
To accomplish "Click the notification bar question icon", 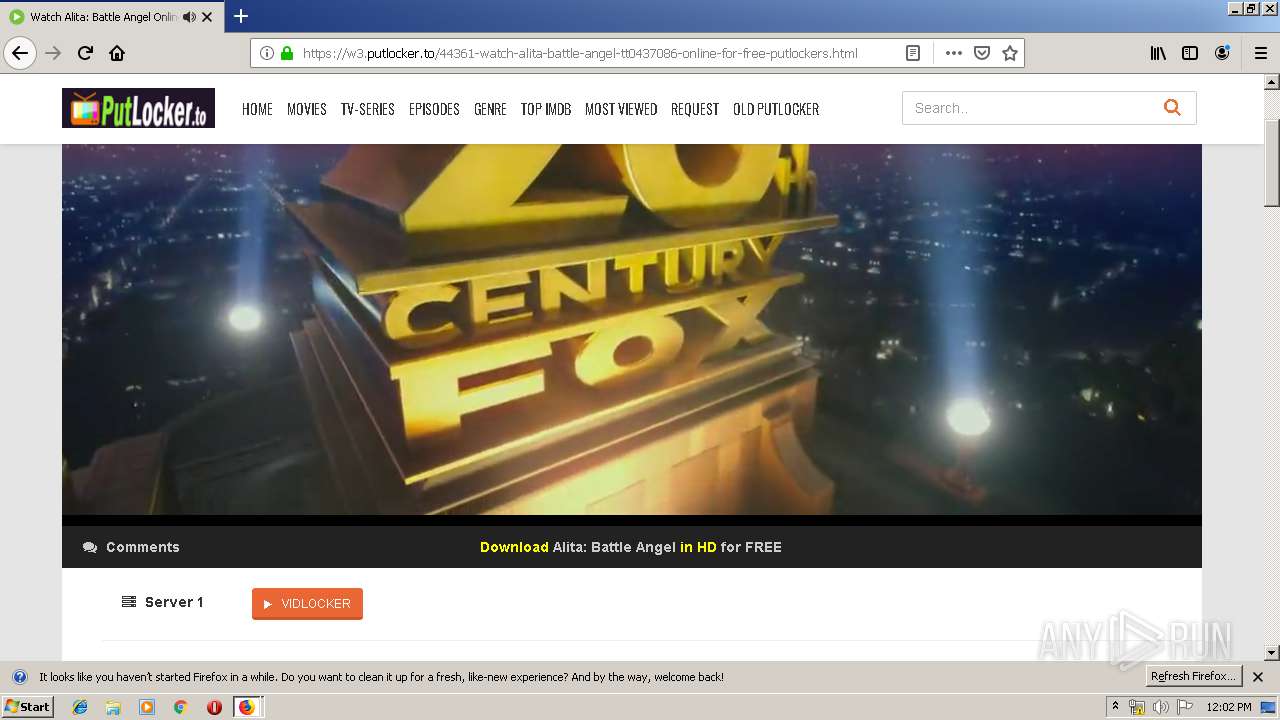I will (x=20, y=677).
